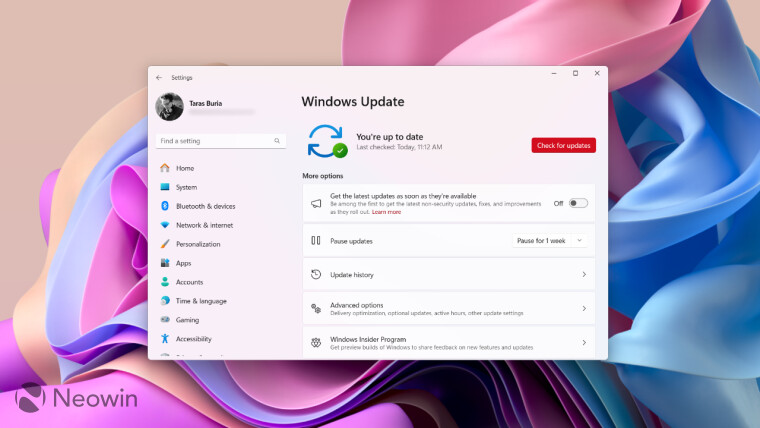The height and width of the screenshot is (428, 760).
Task: Click the update sync status icon
Action: [327, 141]
